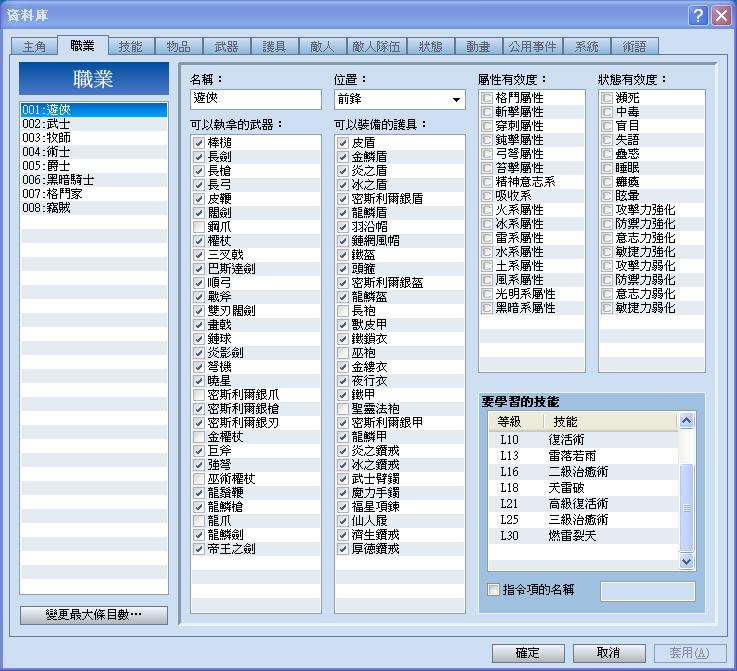Open the 狀態 tab
The width and height of the screenshot is (737, 671).
(431, 47)
